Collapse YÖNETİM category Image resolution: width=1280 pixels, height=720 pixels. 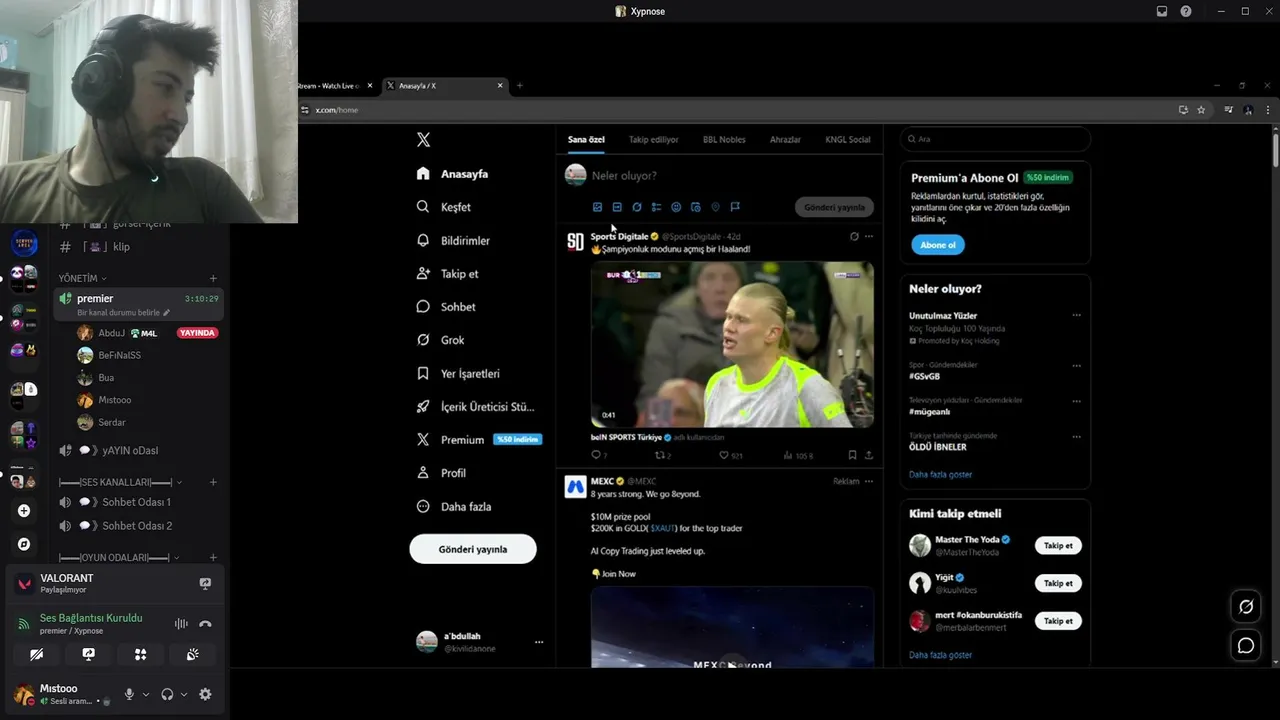point(83,278)
